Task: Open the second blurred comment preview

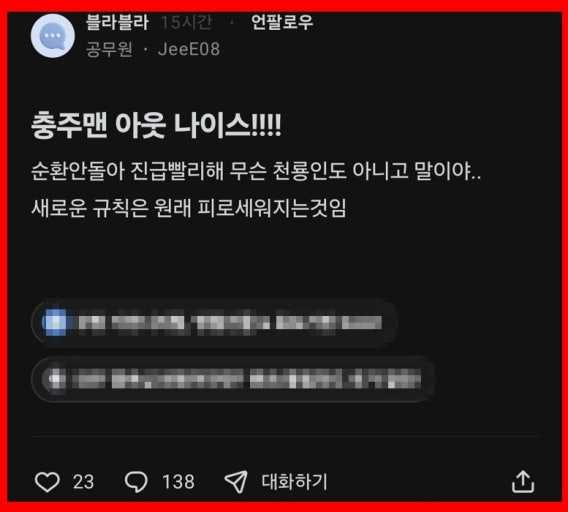Action: pos(233,379)
